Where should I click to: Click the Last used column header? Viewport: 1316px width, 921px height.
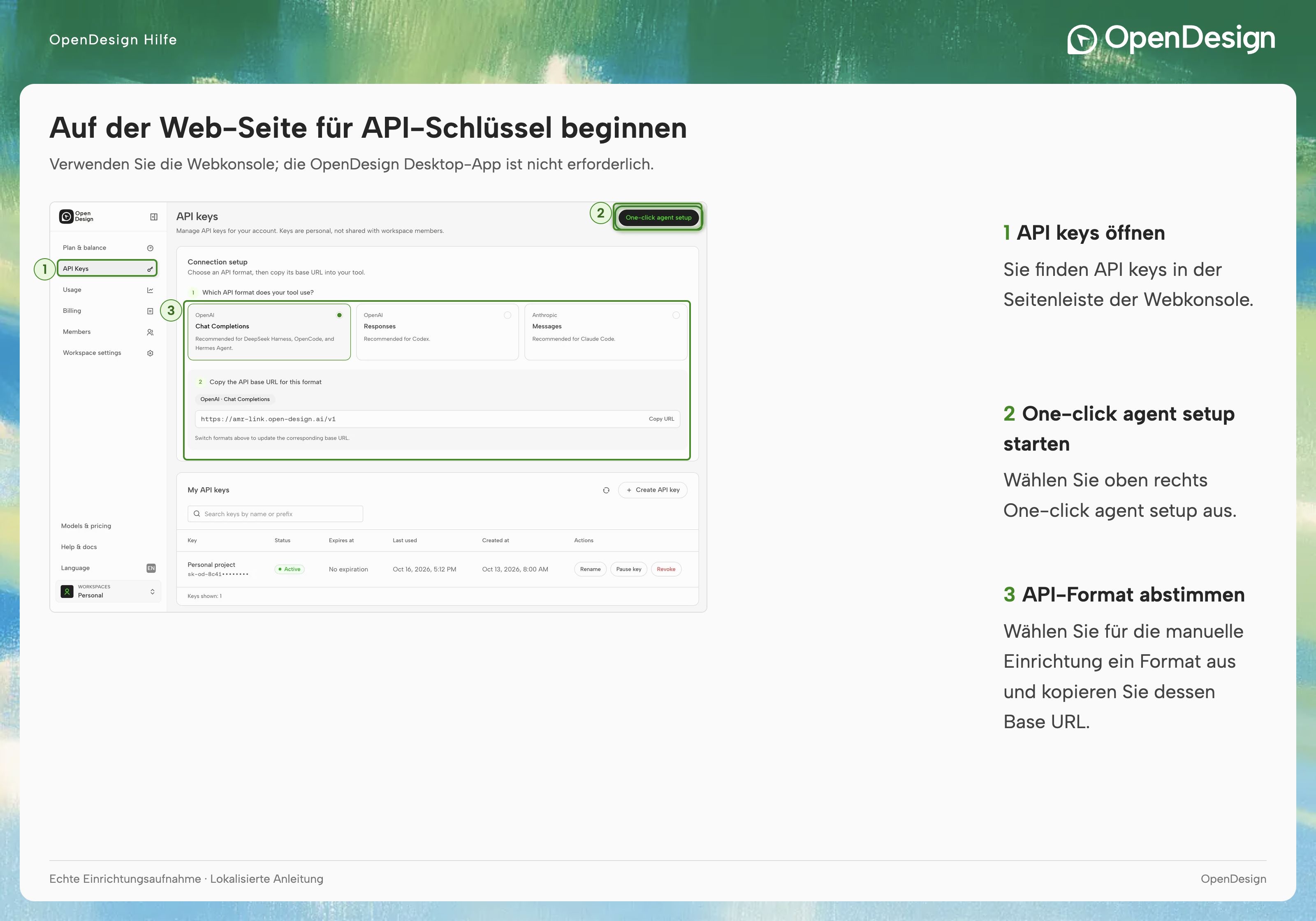[x=405, y=540]
